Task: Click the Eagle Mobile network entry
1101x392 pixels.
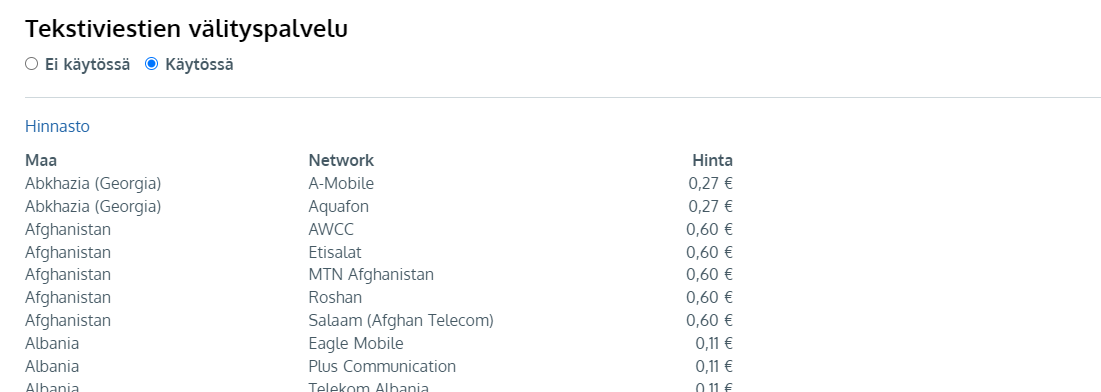Action: tap(356, 344)
